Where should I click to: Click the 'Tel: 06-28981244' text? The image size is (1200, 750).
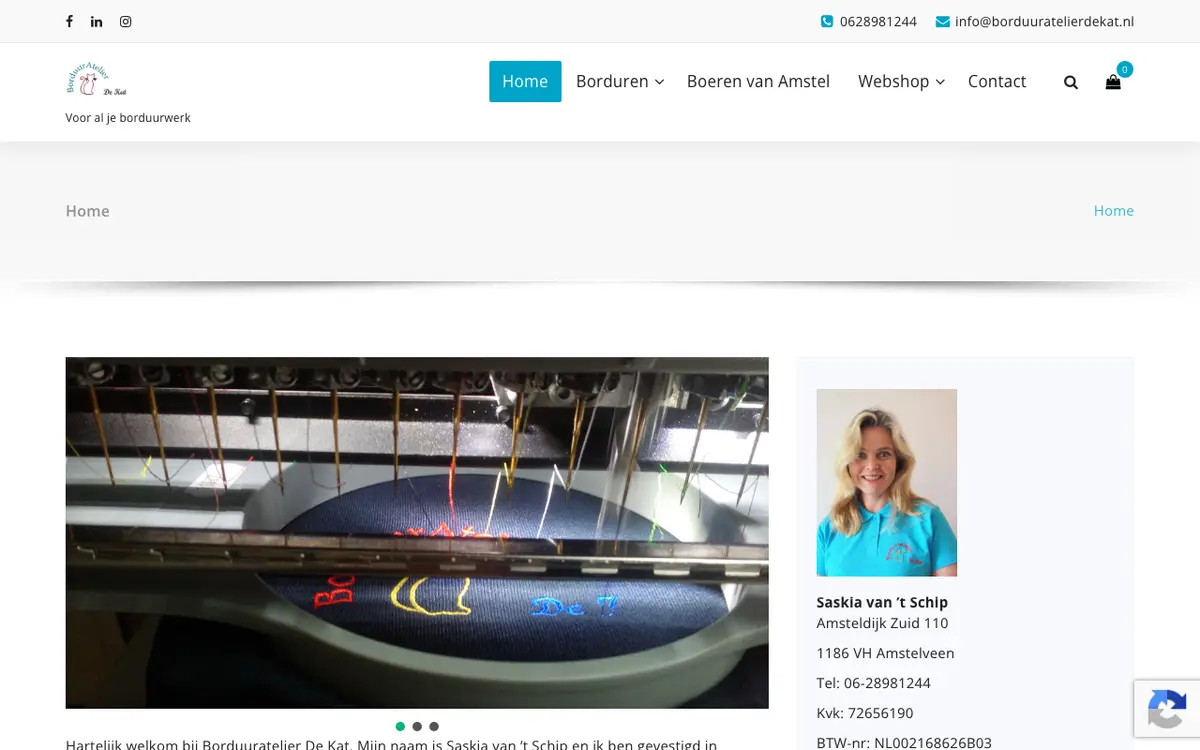pos(874,683)
